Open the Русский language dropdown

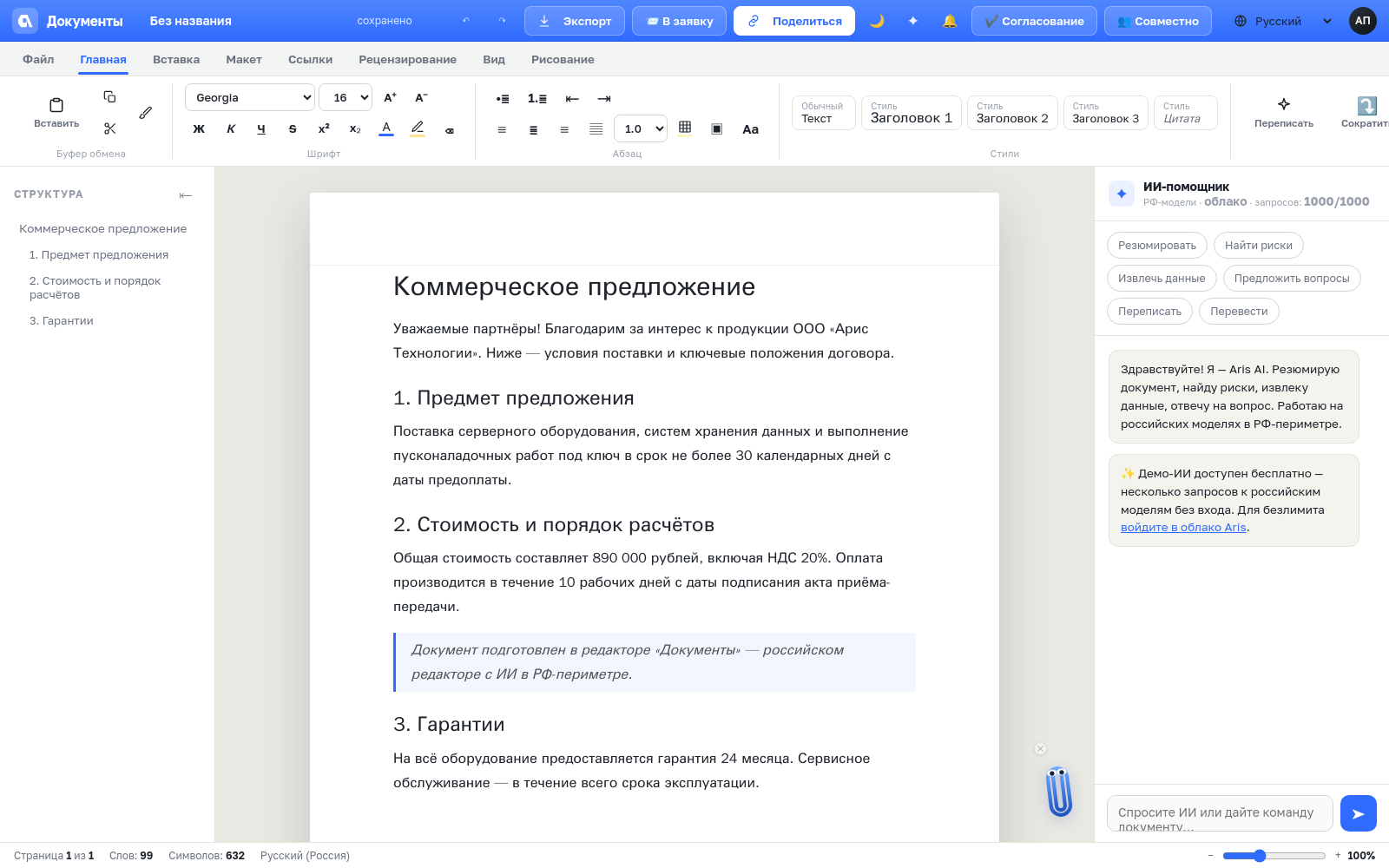[x=1283, y=21]
